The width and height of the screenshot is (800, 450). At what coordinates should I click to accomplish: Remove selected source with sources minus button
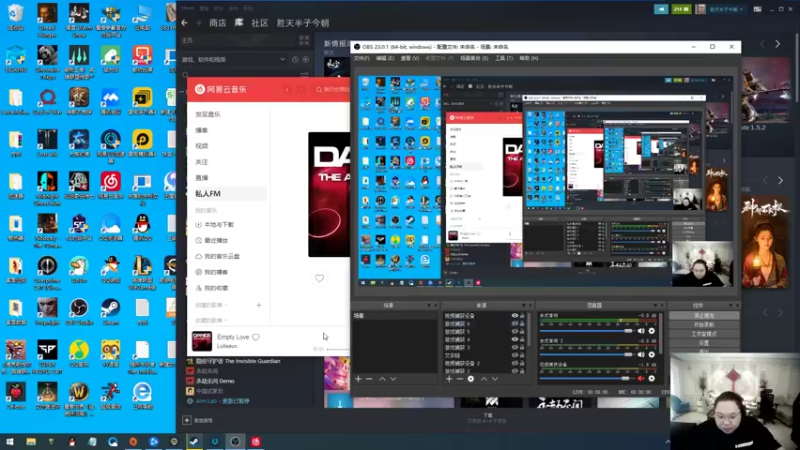click(460, 379)
